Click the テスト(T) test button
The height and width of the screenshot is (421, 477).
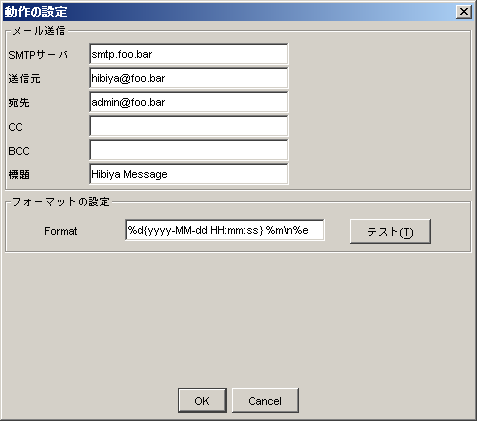(390, 231)
